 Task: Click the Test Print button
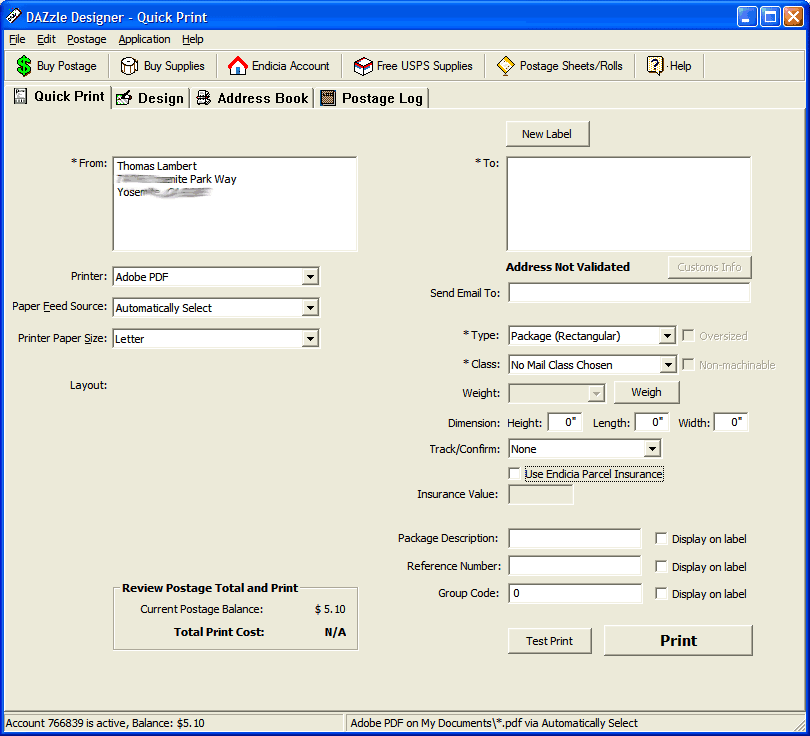pyautogui.click(x=549, y=641)
